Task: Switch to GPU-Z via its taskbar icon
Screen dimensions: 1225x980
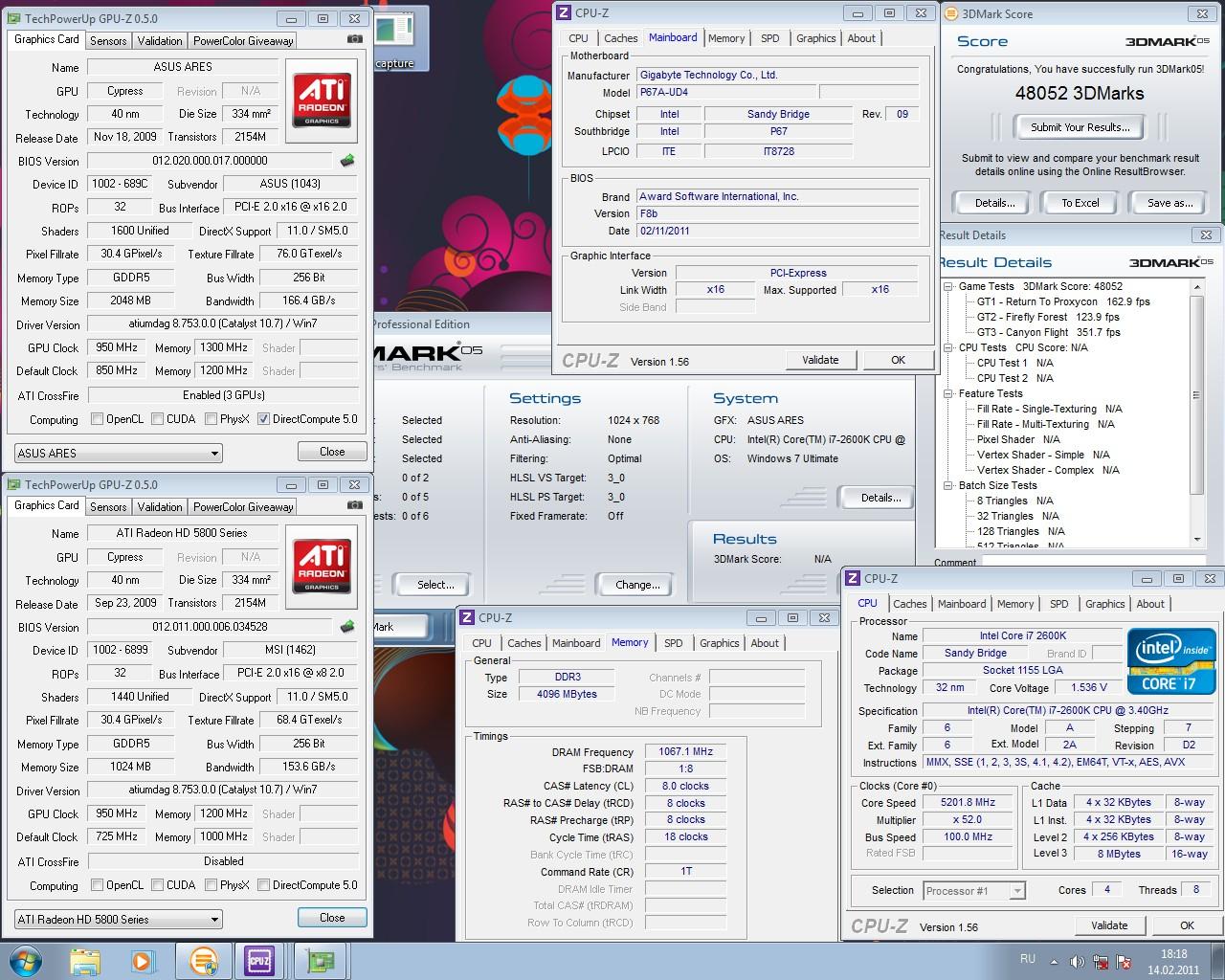Action: point(319,960)
